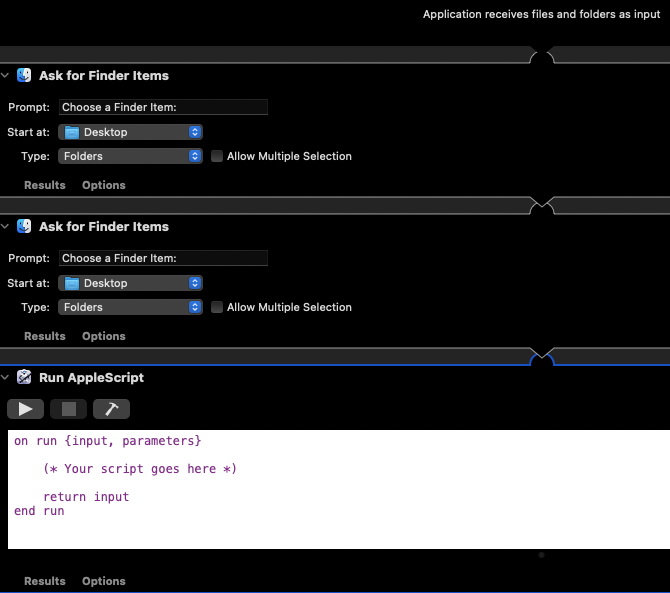Enable Allow Multiple Selection in the first action
Image resolution: width=670 pixels, height=593 pixels.
tap(217, 156)
